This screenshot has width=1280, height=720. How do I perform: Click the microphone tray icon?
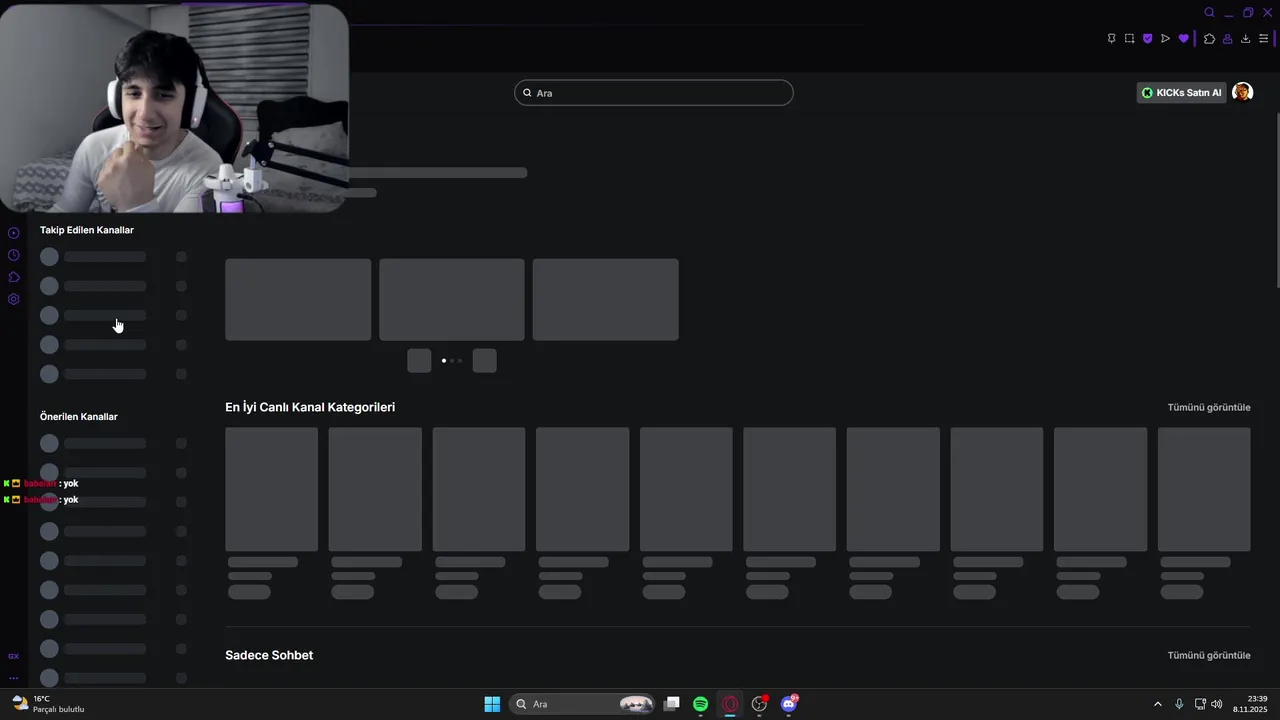click(x=1179, y=704)
